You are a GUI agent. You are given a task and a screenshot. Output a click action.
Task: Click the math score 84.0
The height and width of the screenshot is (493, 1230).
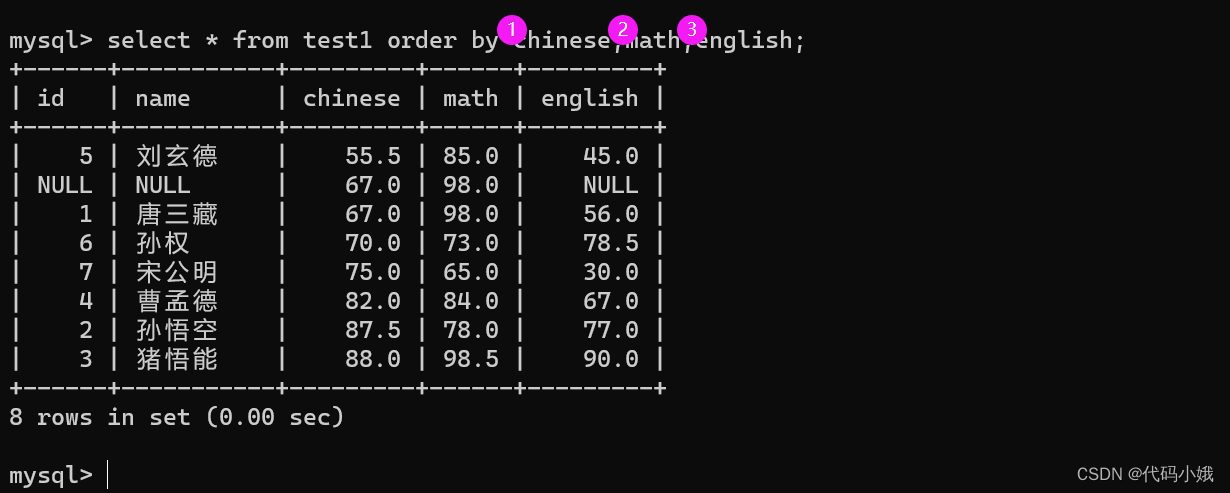click(471, 301)
